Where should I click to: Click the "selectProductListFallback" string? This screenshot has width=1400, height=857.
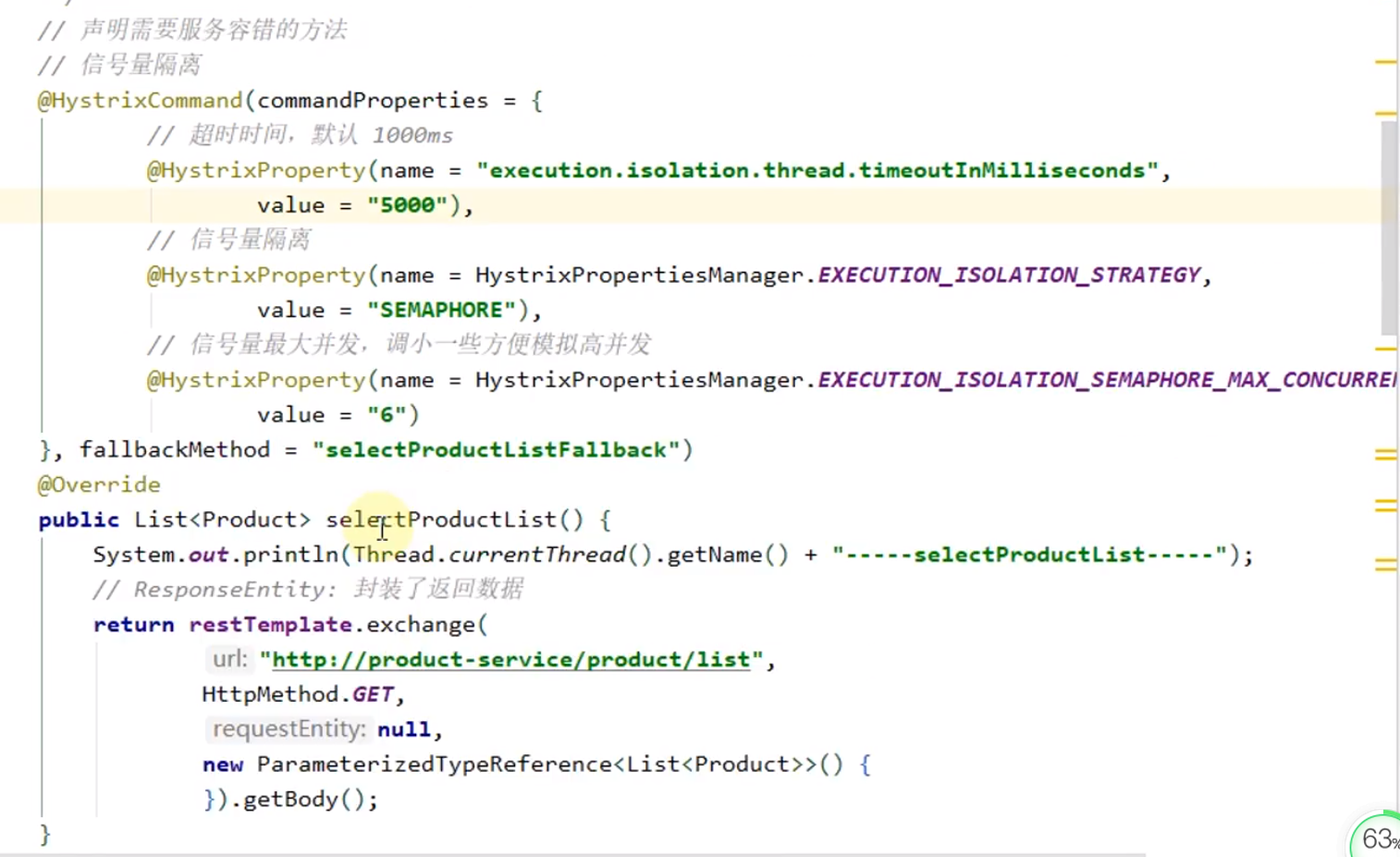click(496, 450)
